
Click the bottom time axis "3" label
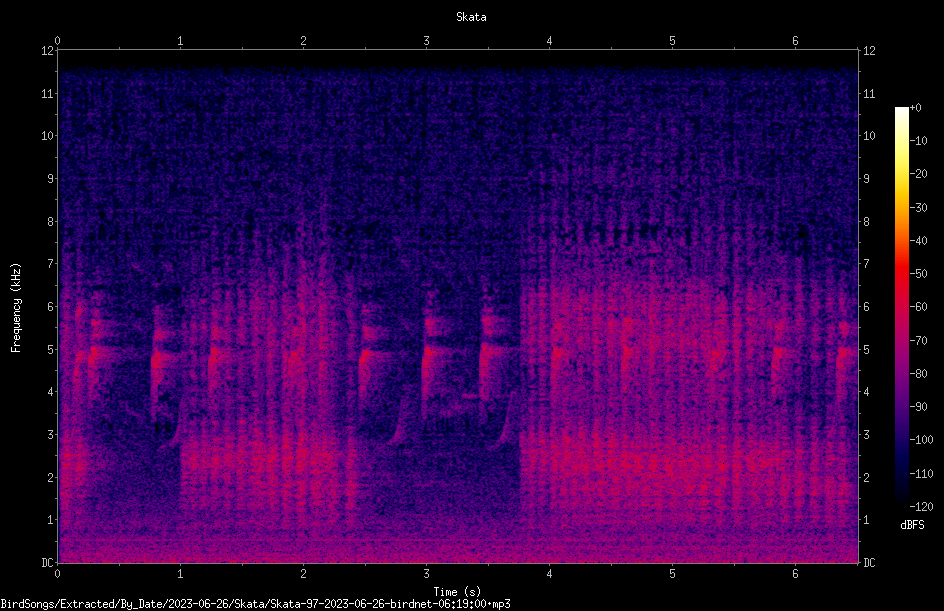[426, 574]
